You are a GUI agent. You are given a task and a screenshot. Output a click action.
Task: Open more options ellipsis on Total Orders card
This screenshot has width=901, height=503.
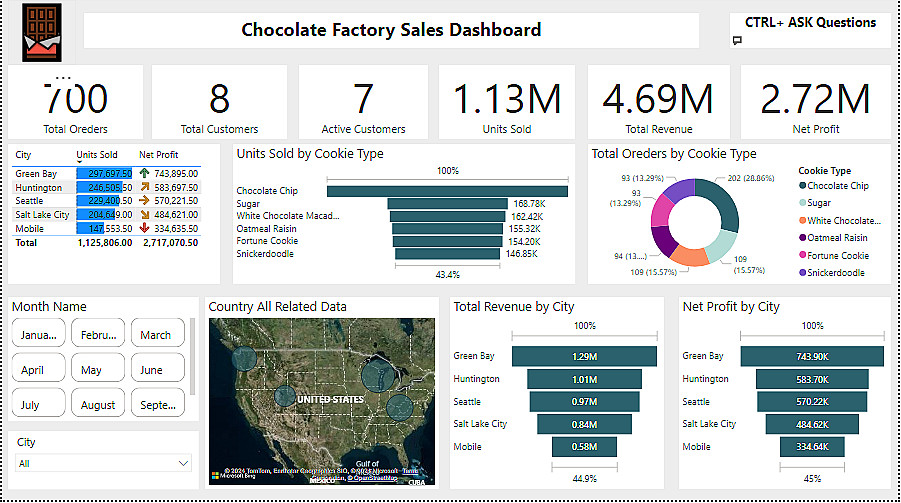[63, 78]
